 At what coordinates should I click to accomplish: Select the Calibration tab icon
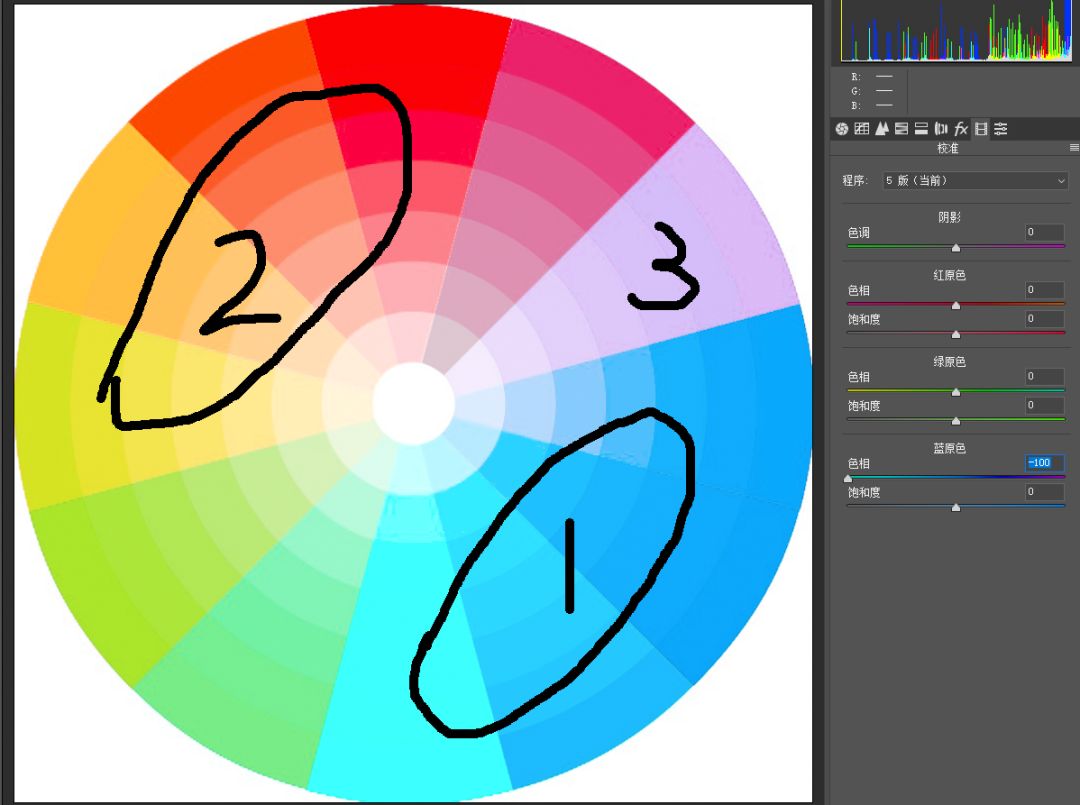coord(981,129)
